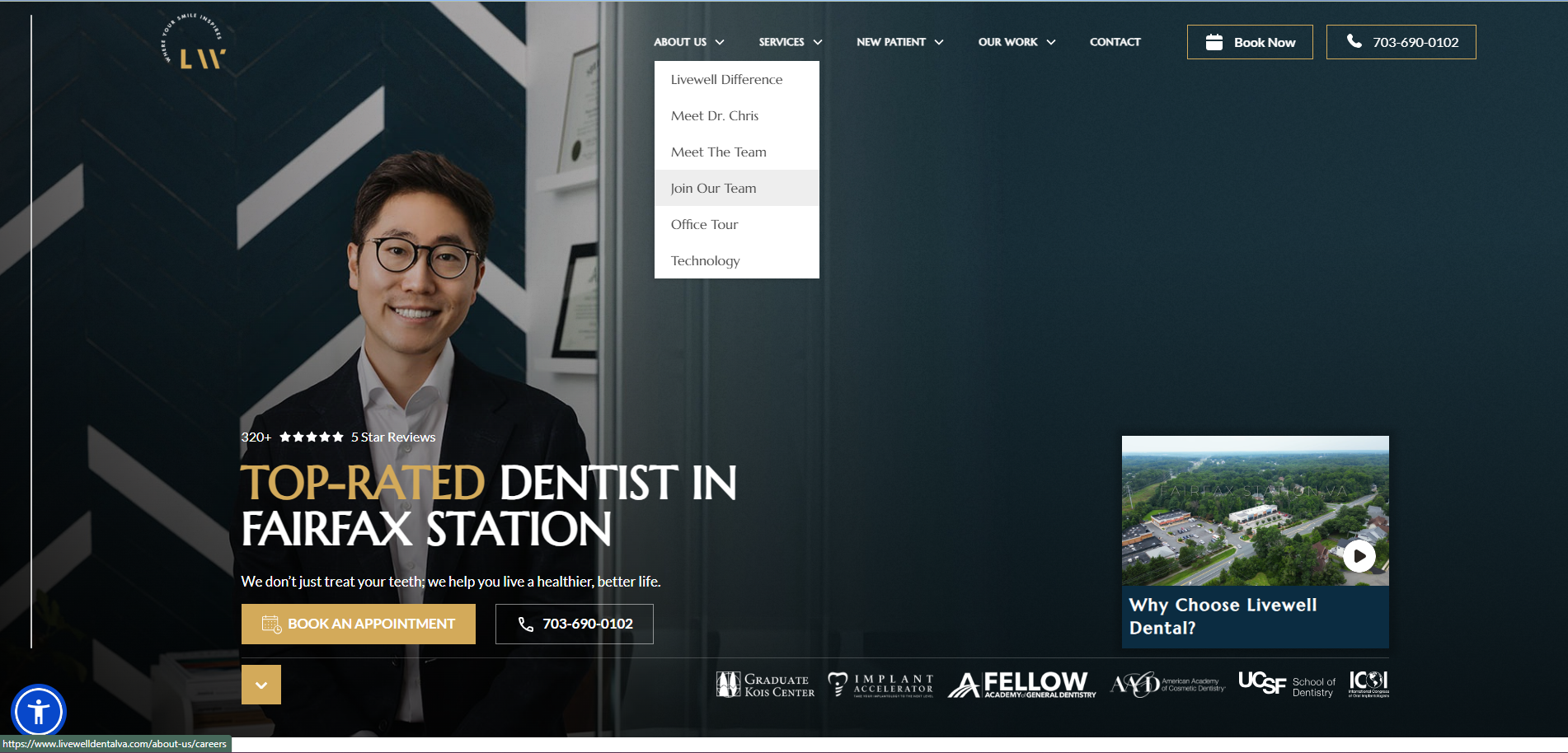Click the gold scroll-down arrow button
The height and width of the screenshot is (753, 1568).
(261, 685)
